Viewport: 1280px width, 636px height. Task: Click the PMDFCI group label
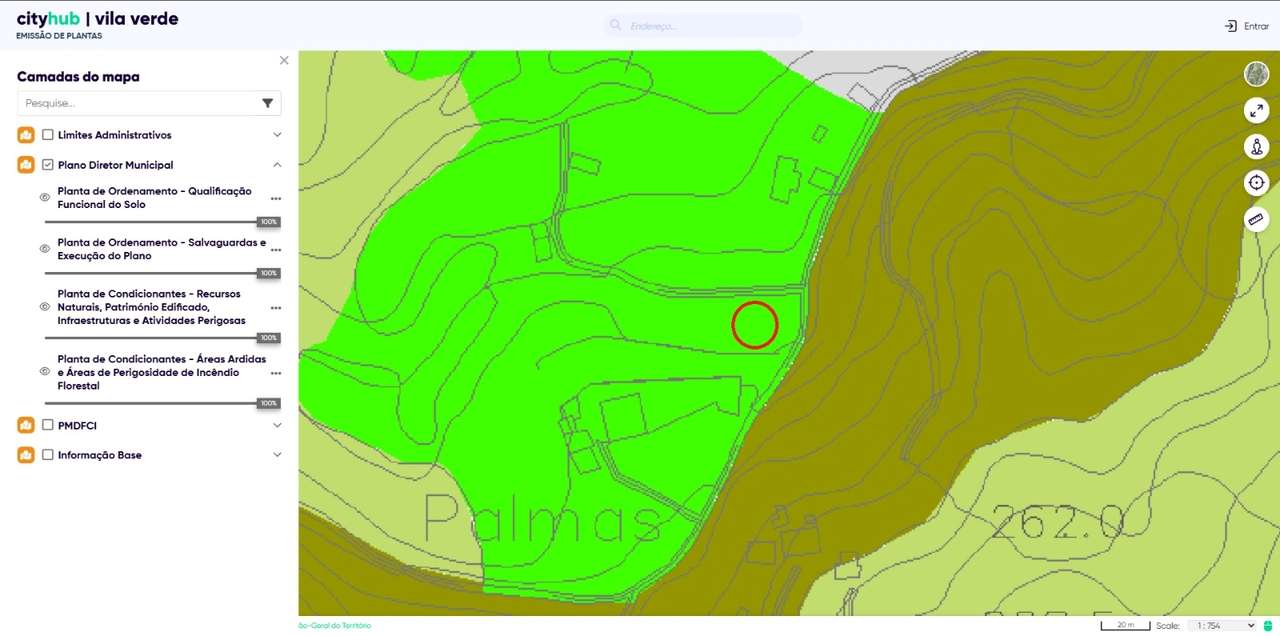77,425
